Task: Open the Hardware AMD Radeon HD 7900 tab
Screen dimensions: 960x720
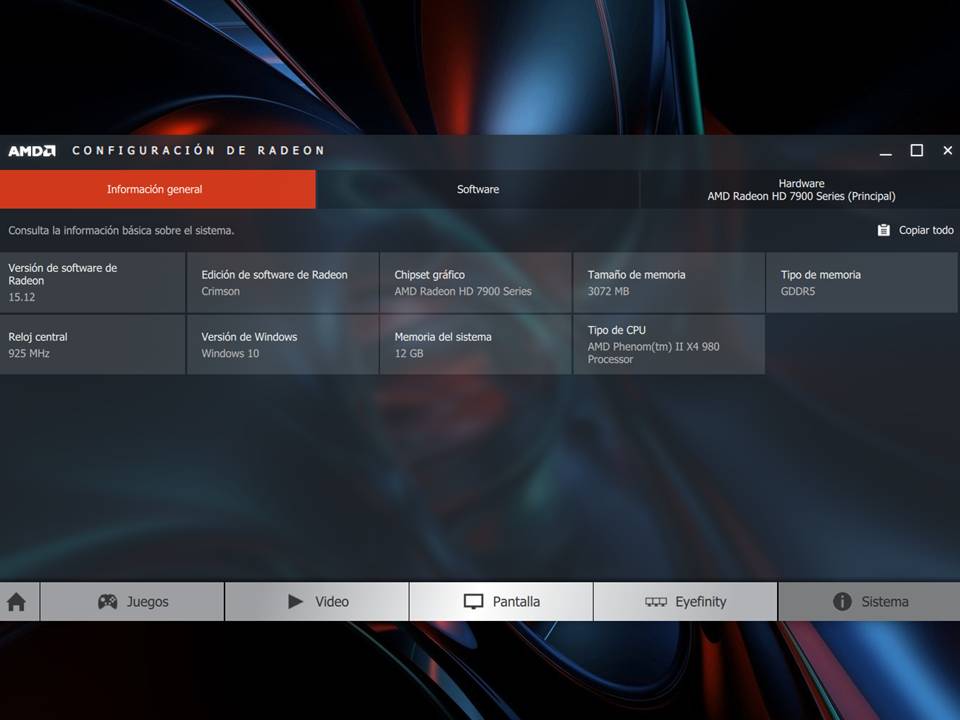Action: click(801, 189)
